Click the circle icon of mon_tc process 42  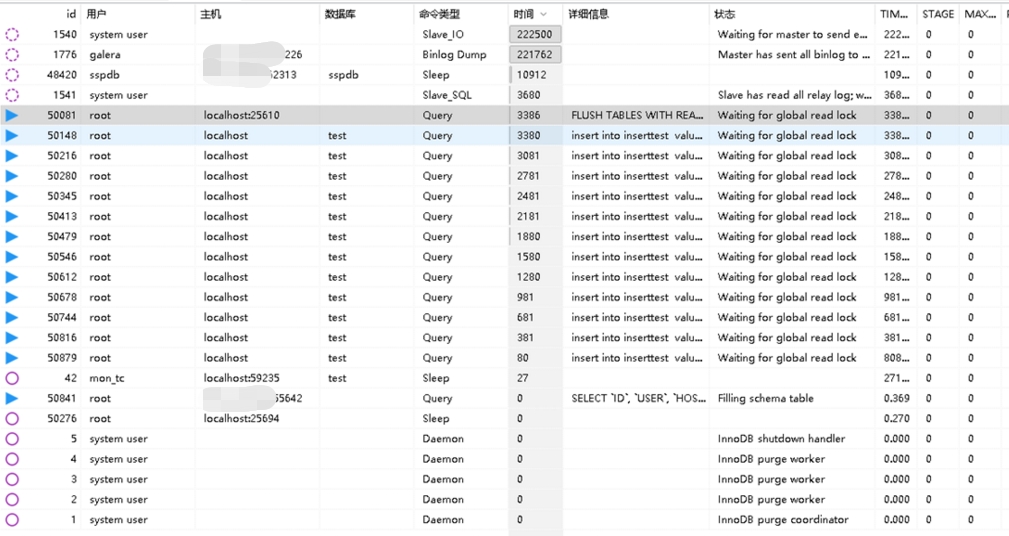coord(12,378)
